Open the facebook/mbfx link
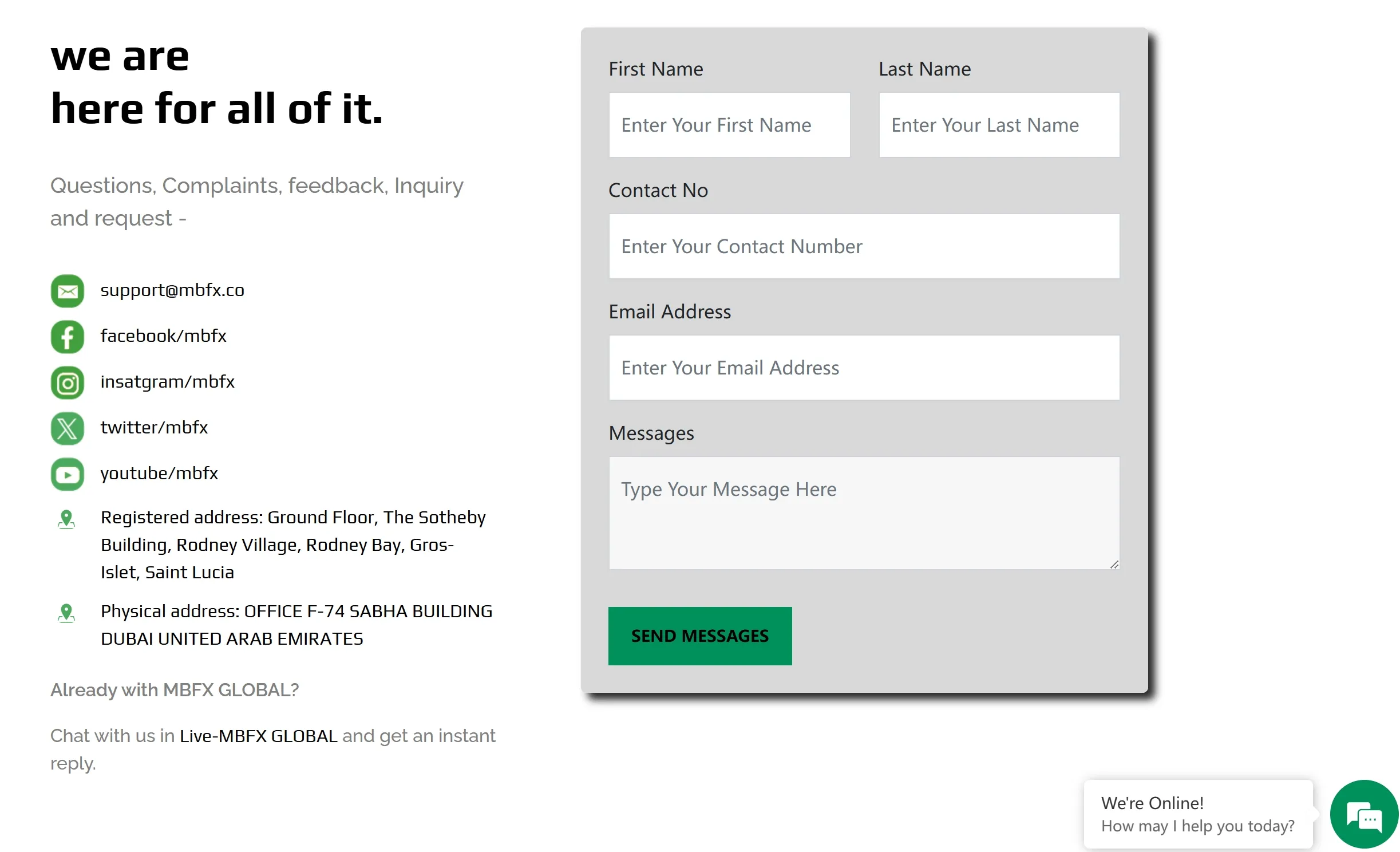1400x852 pixels. point(164,336)
